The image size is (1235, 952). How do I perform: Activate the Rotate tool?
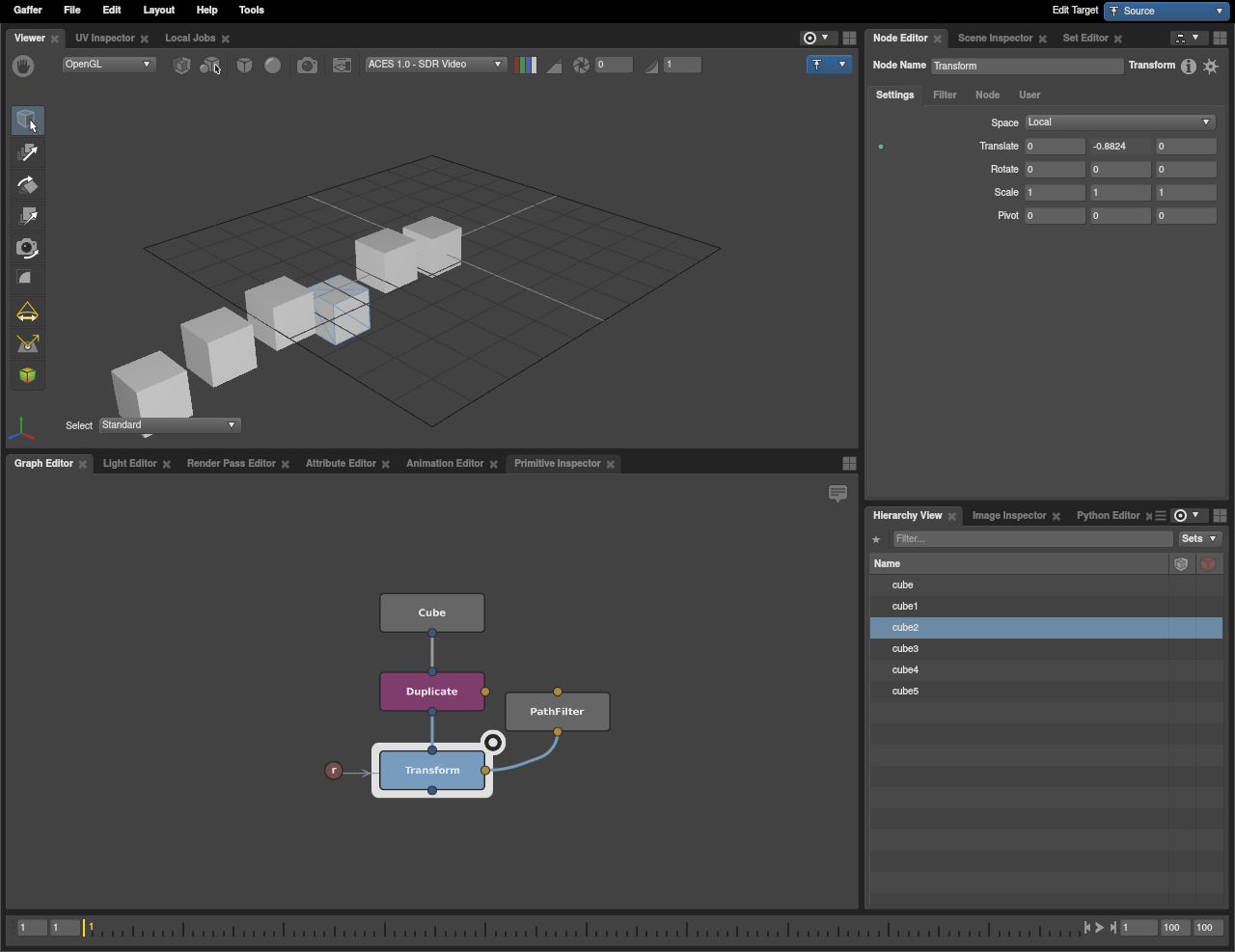pos(27,184)
